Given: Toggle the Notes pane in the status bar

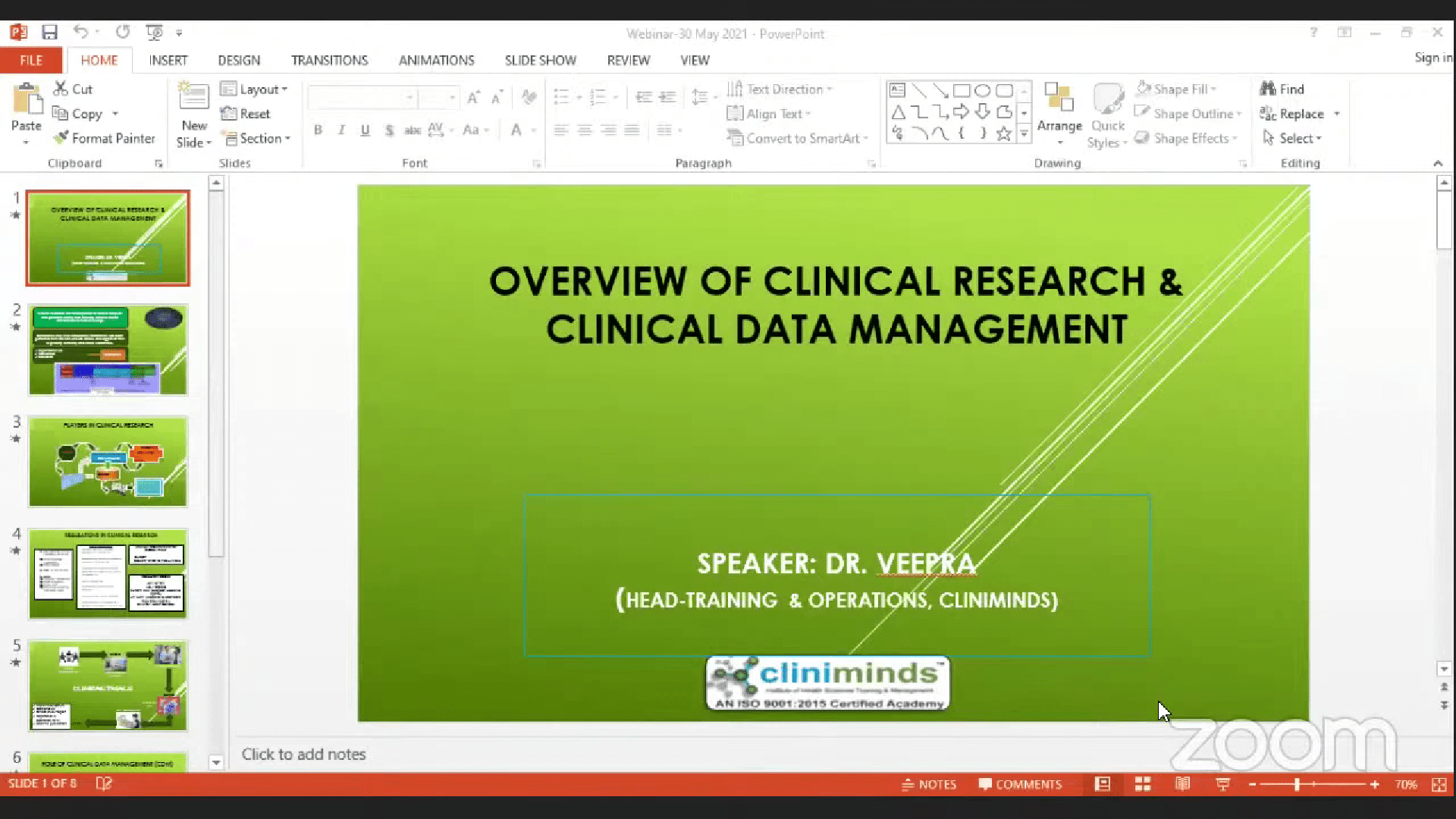Looking at the screenshot, I should (929, 784).
